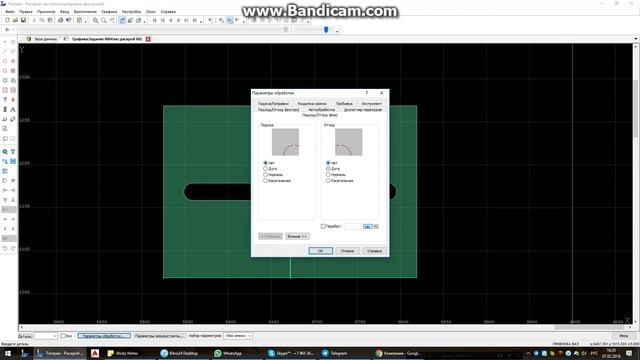Select the text 'A' tool in left toolbar
This screenshot has height=360, width=640.
pos(13,109)
